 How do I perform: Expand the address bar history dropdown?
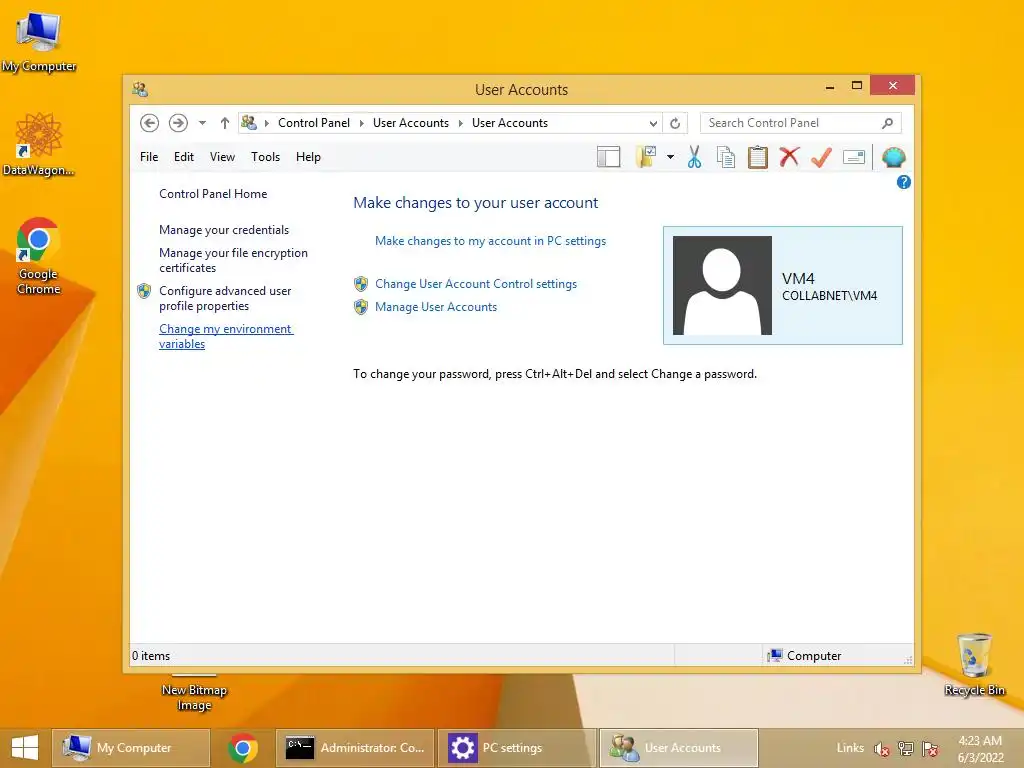point(652,123)
